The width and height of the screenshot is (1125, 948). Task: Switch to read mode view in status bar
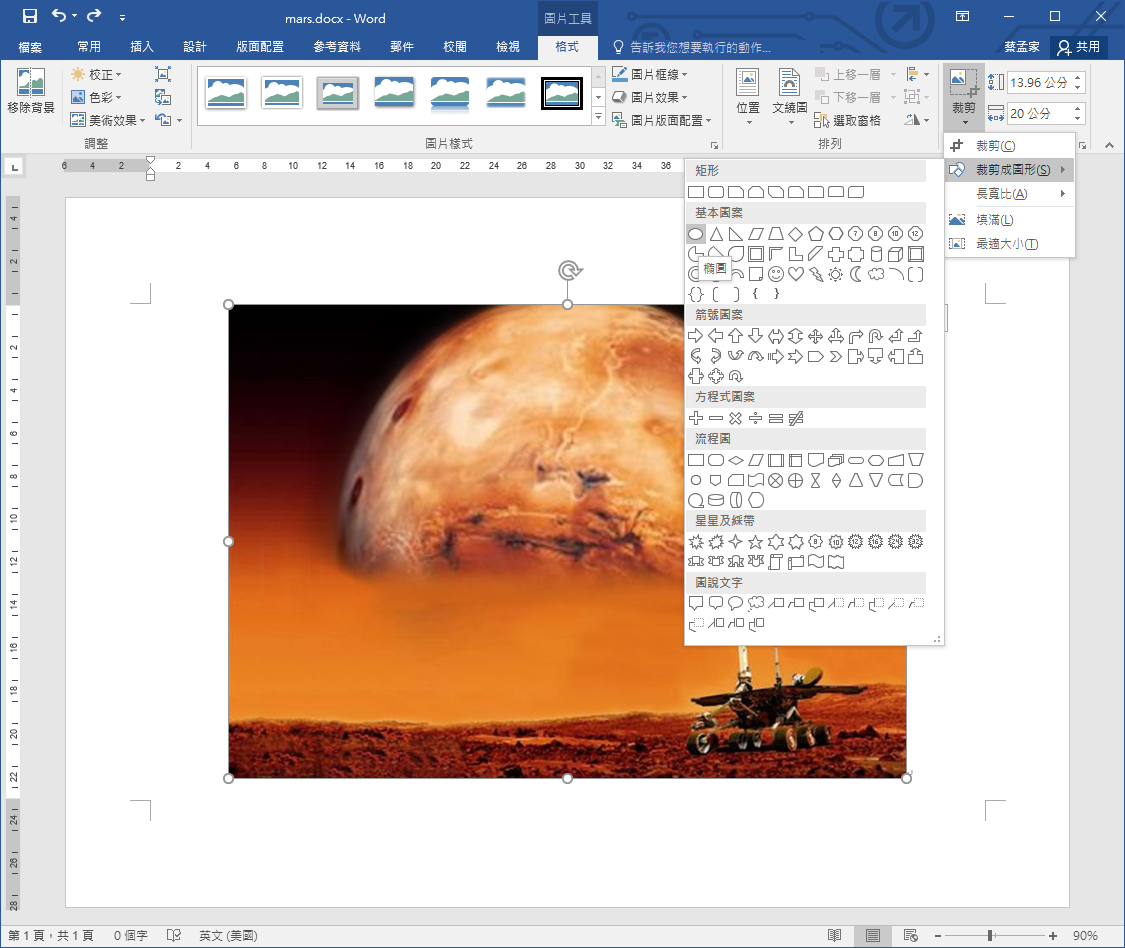(x=835, y=936)
